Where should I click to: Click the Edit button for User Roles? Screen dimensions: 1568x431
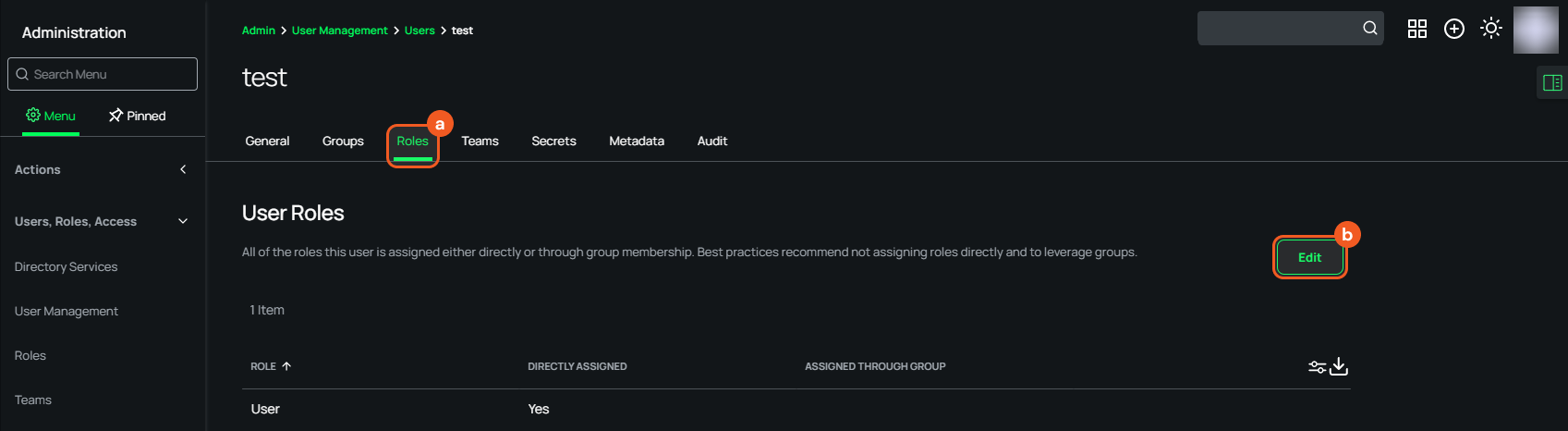1309,258
